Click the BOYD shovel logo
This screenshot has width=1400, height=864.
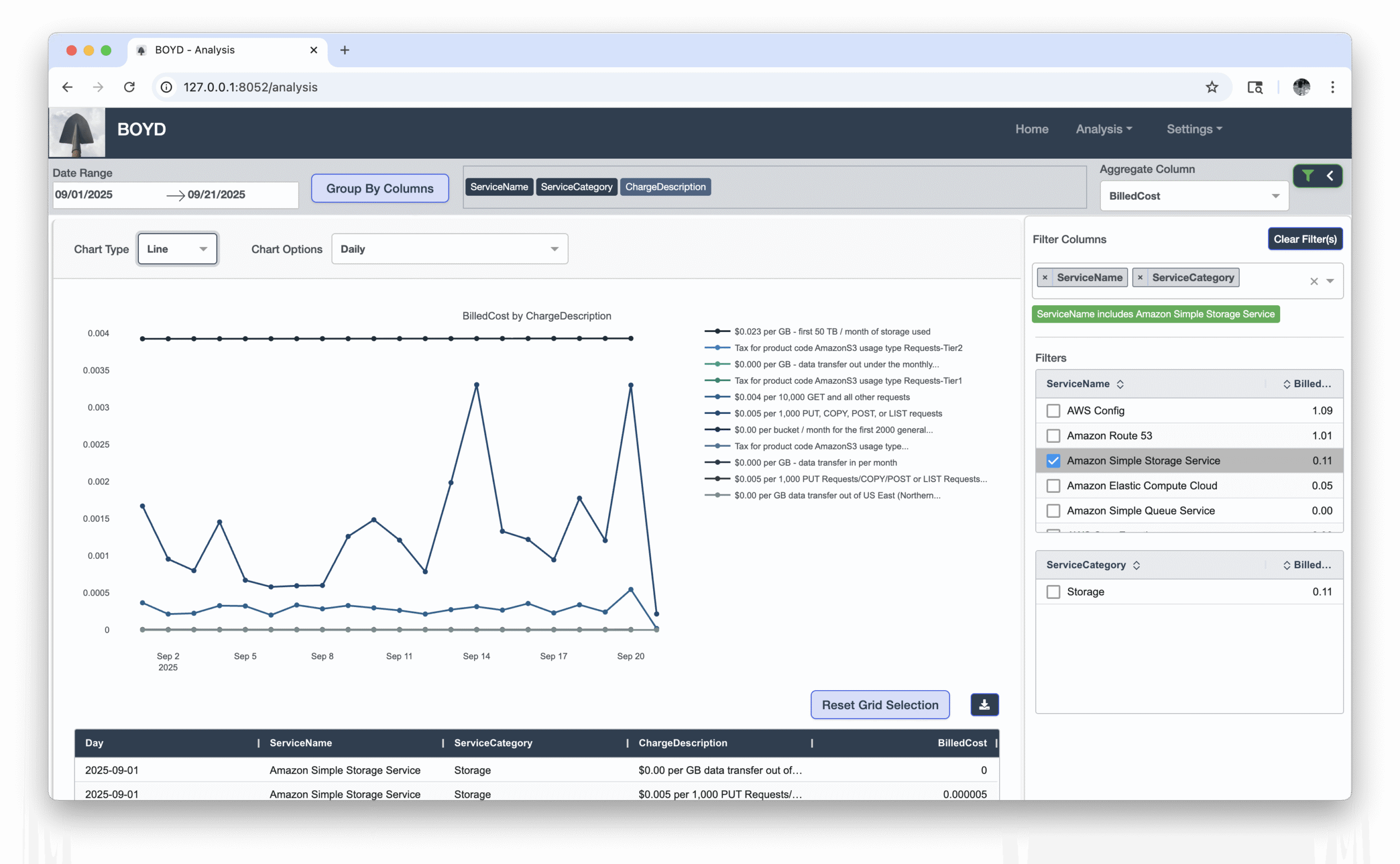click(77, 132)
